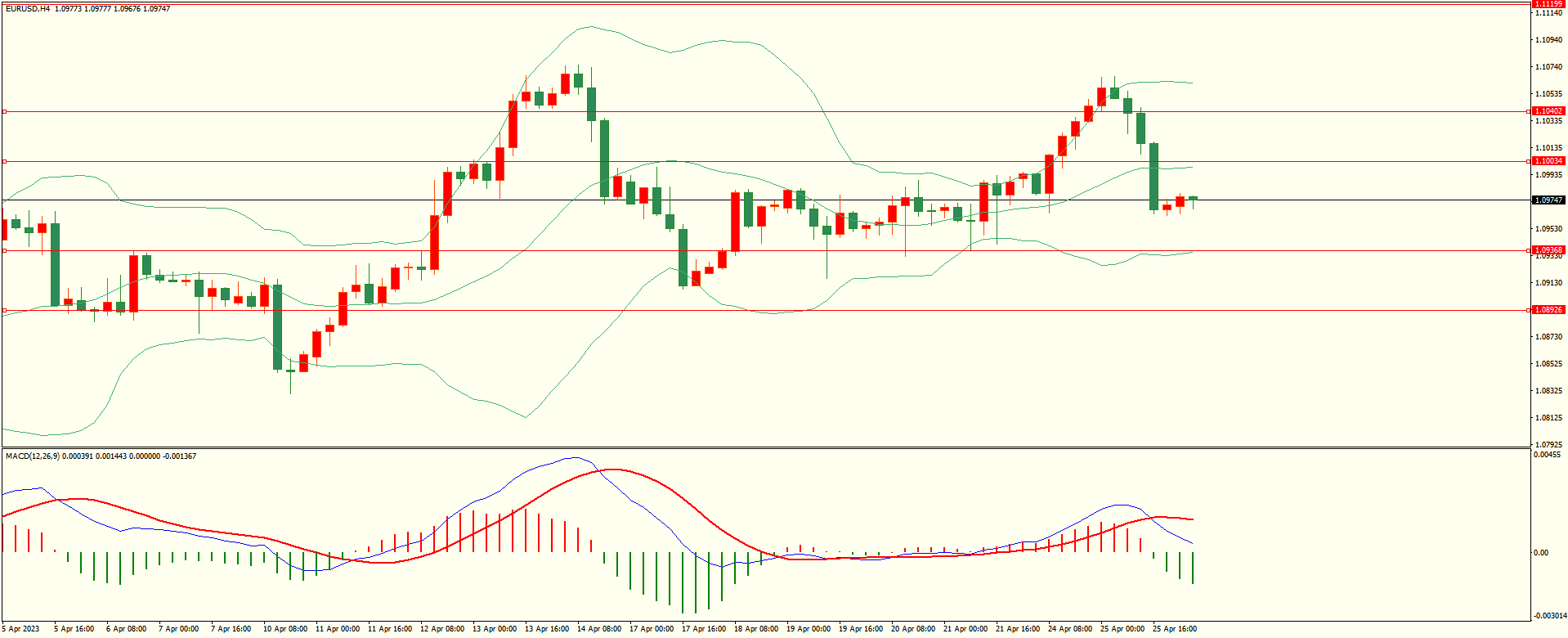Click the 17 Apr 00:00 time label
The image size is (1568, 638).
[652, 629]
